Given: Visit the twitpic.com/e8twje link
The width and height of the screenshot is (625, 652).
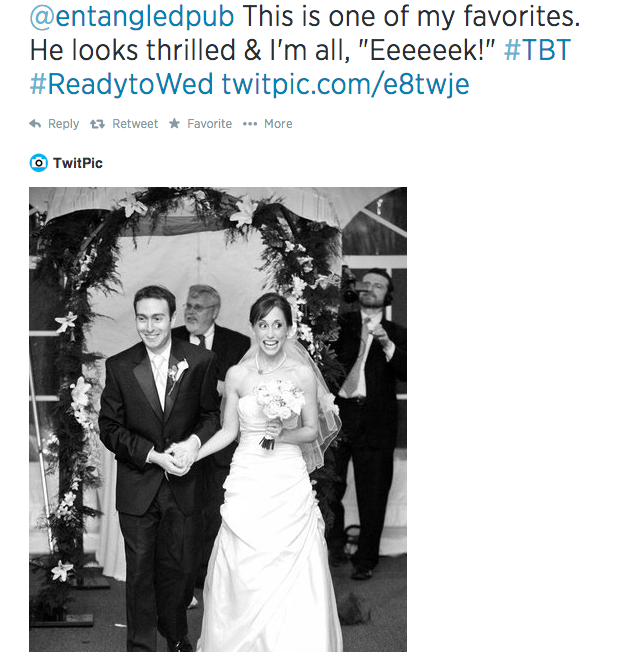Looking at the screenshot, I should (344, 84).
